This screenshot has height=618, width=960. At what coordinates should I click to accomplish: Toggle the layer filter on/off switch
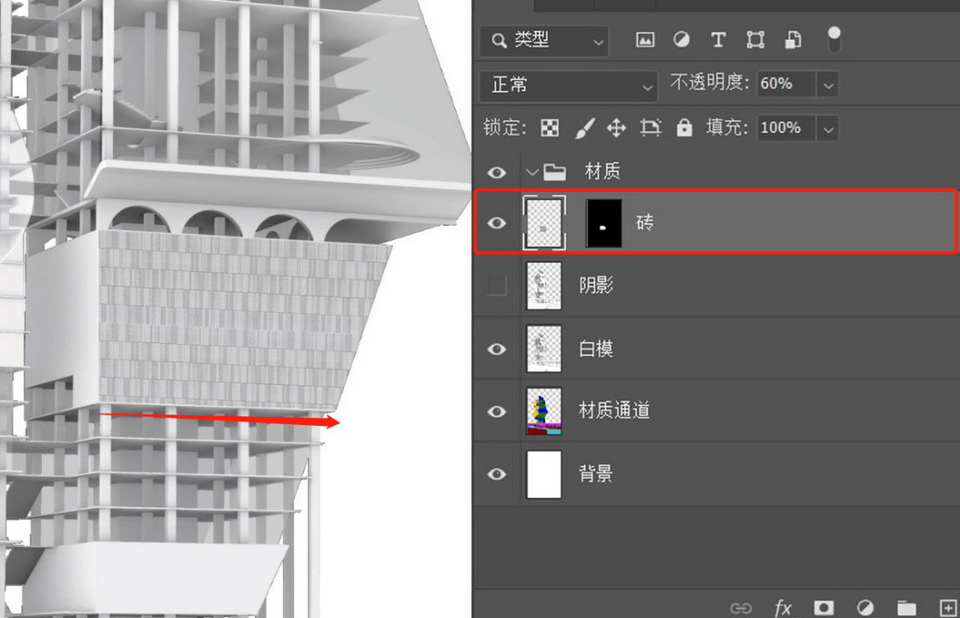(x=834, y=39)
